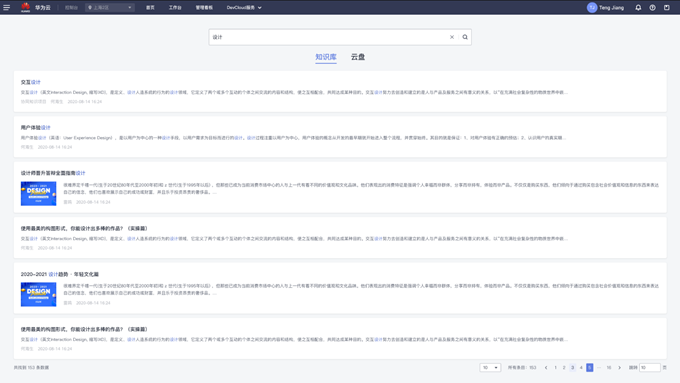
Task: Click the rightmost icon in the top bar
Action: (667, 7)
